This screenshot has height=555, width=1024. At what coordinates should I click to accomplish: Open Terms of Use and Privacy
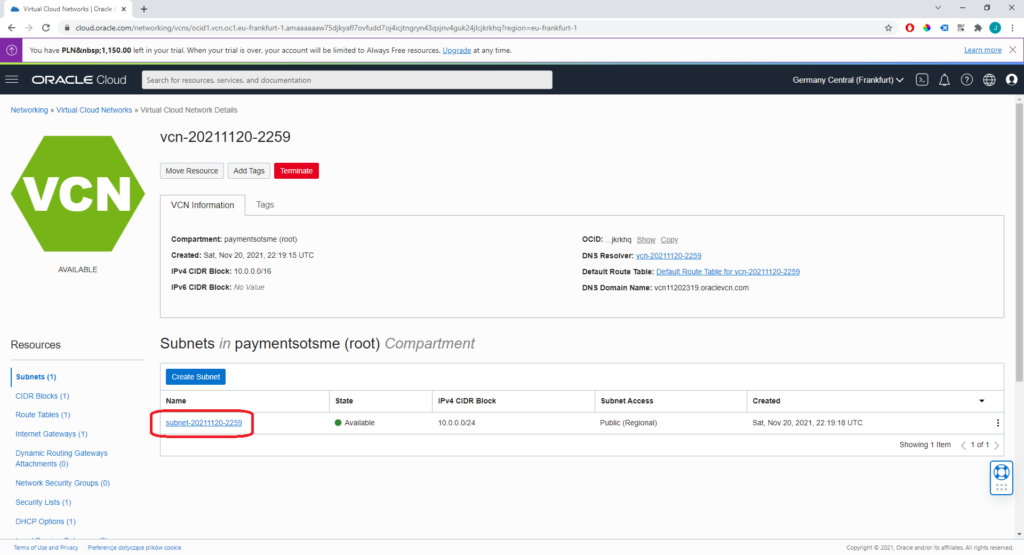[46, 548]
